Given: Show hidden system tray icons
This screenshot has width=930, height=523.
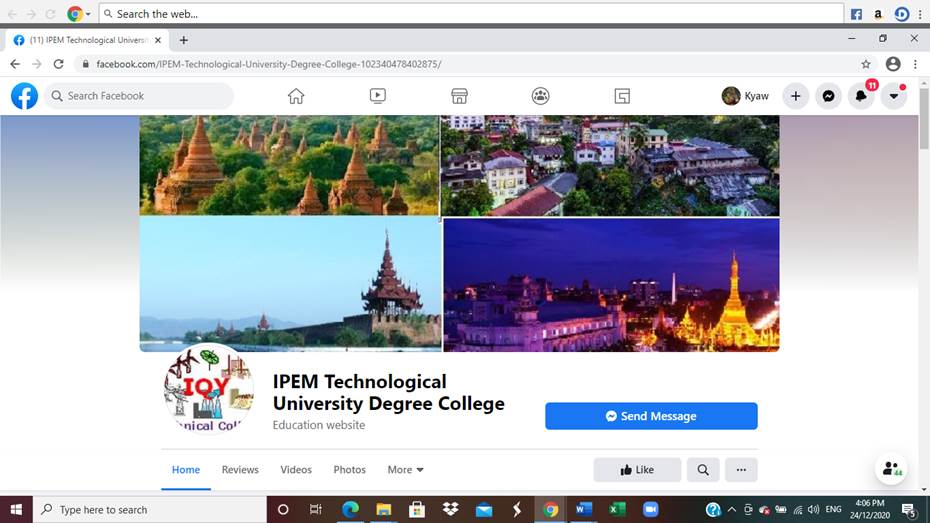Looking at the screenshot, I should 731,510.
